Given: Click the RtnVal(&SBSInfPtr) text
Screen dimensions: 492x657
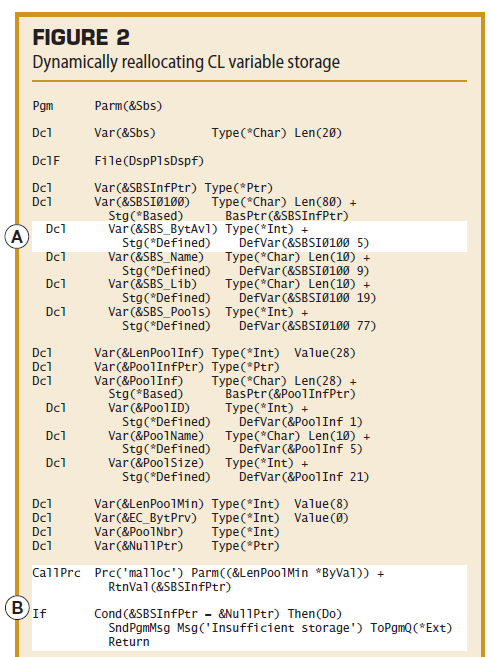Looking at the screenshot, I should tap(170, 587).
